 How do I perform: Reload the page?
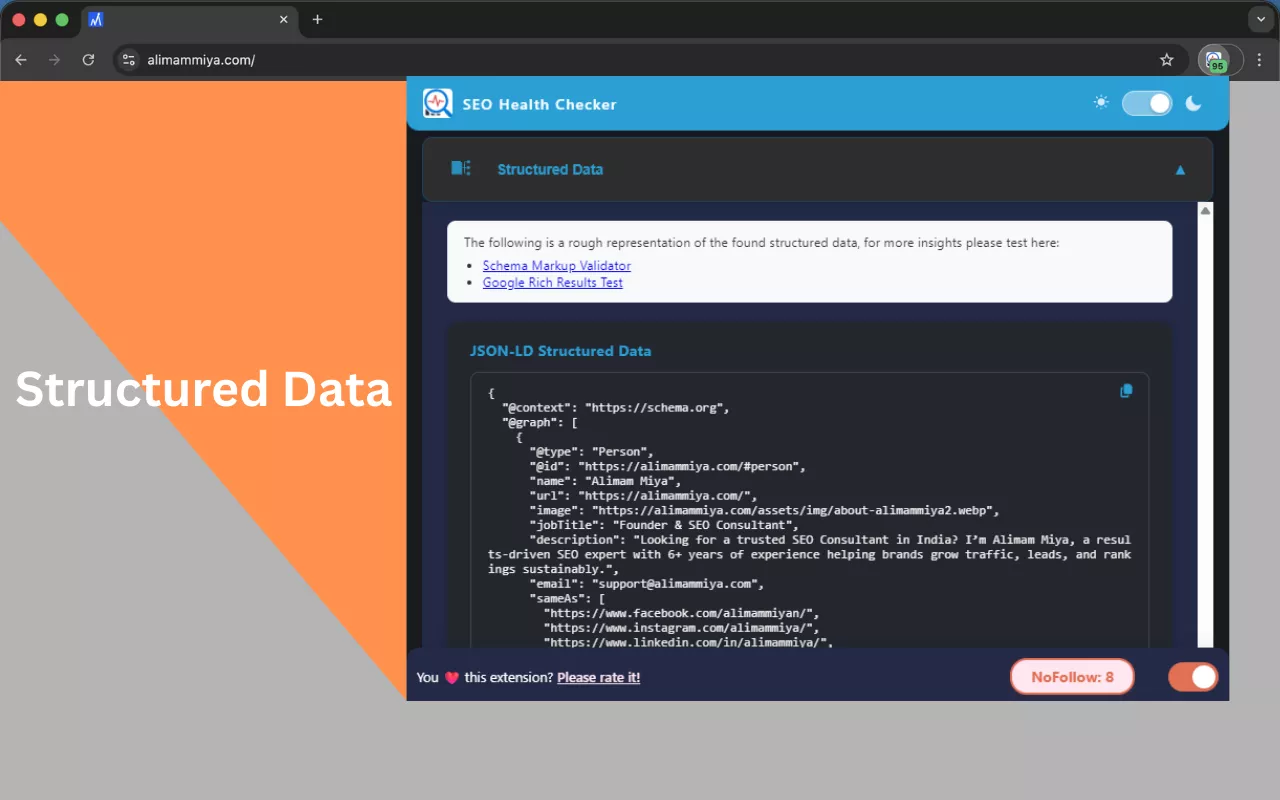coord(88,60)
